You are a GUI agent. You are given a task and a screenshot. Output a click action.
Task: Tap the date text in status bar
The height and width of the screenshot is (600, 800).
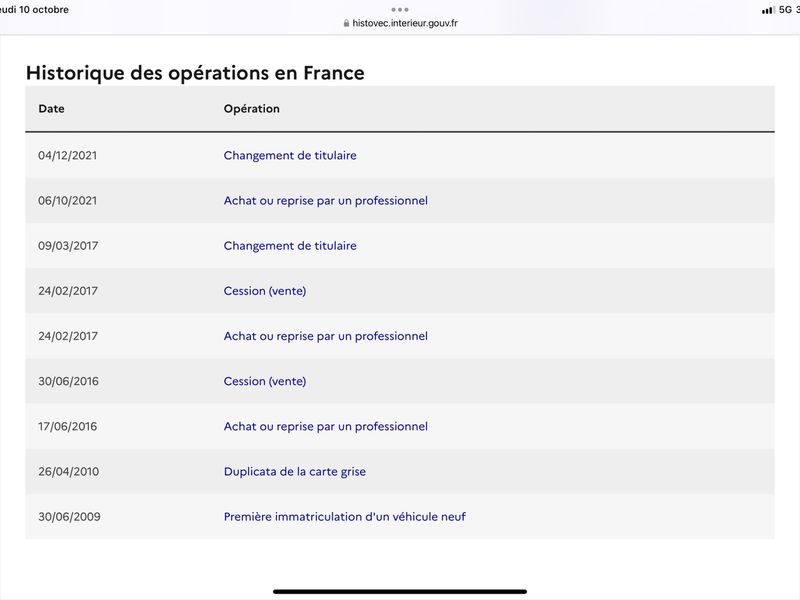tap(34, 10)
